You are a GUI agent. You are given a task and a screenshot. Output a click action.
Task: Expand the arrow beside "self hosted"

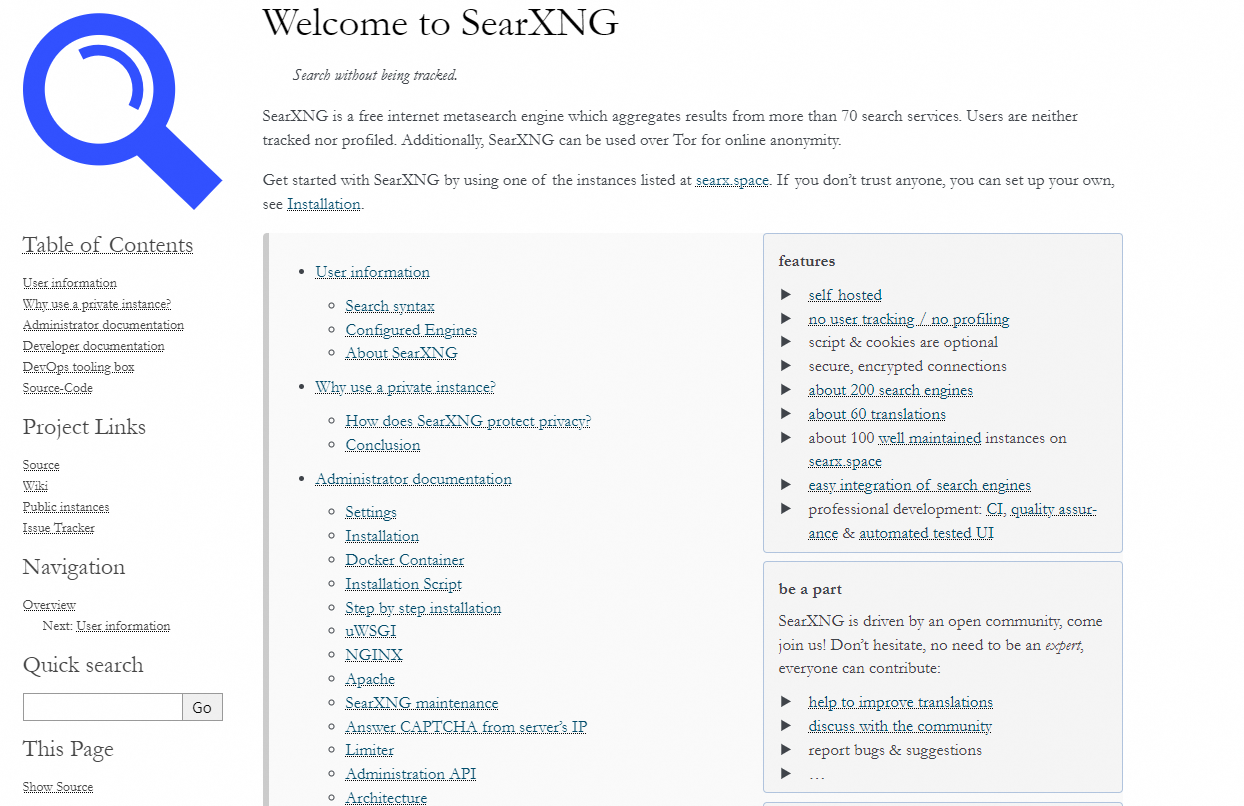coord(786,294)
